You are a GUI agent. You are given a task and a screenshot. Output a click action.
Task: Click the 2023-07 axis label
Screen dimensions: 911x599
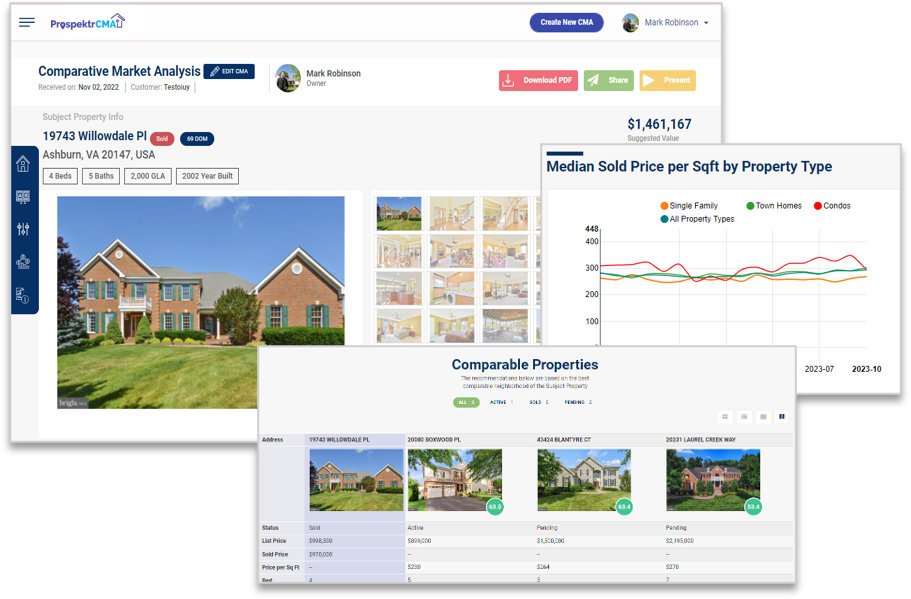pos(819,369)
